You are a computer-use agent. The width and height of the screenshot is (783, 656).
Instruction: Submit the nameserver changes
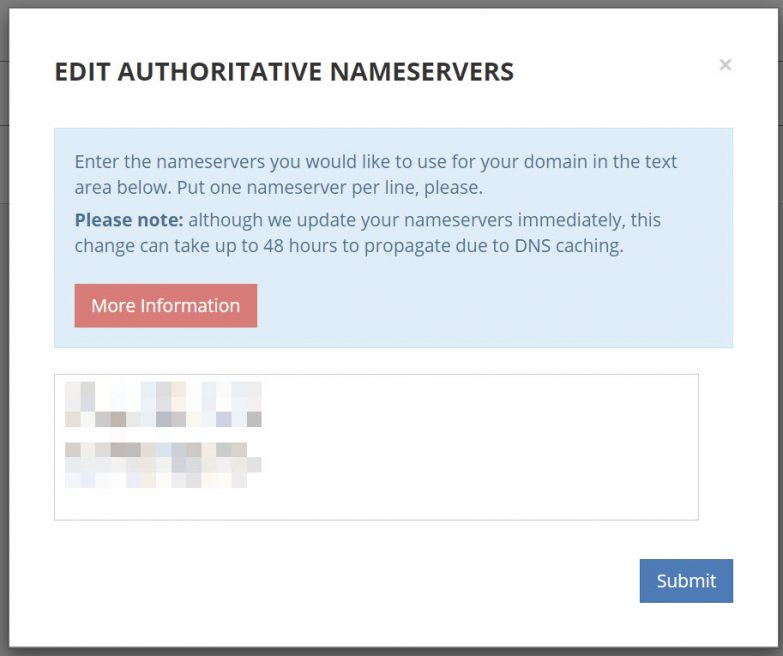click(x=686, y=581)
